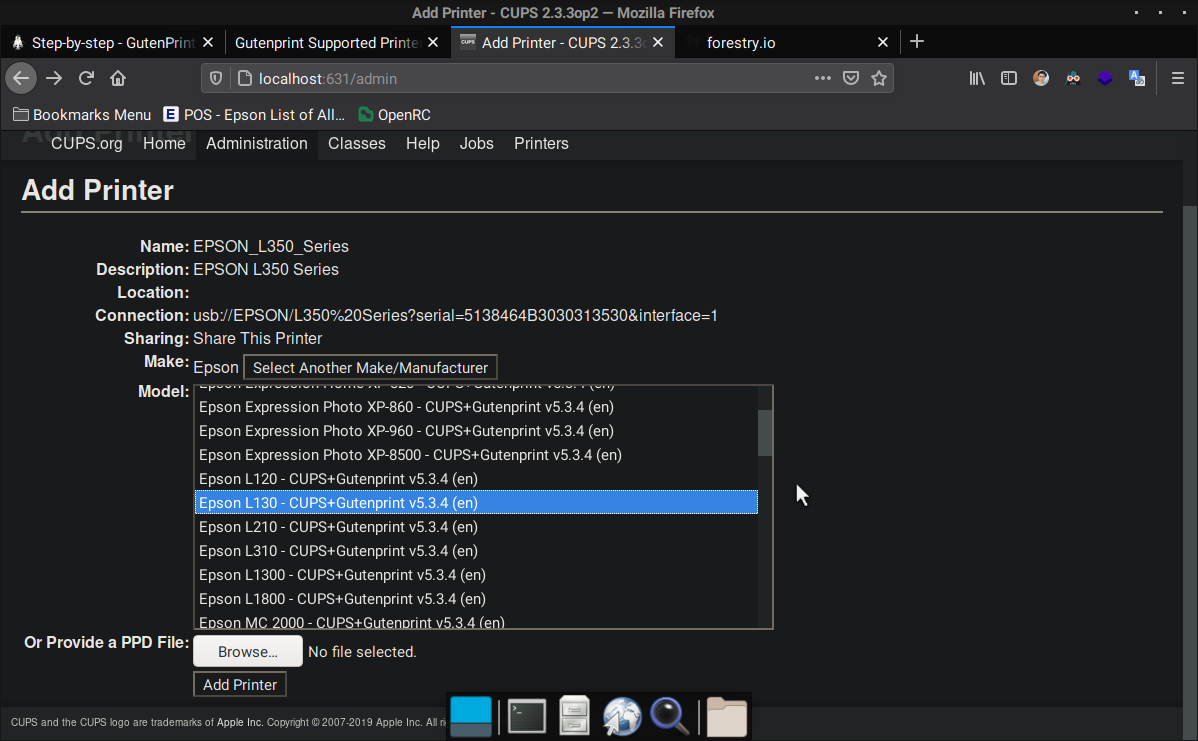Select Epson L130 model
Viewport: 1198px width, 741px height.
[x=476, y=503]
